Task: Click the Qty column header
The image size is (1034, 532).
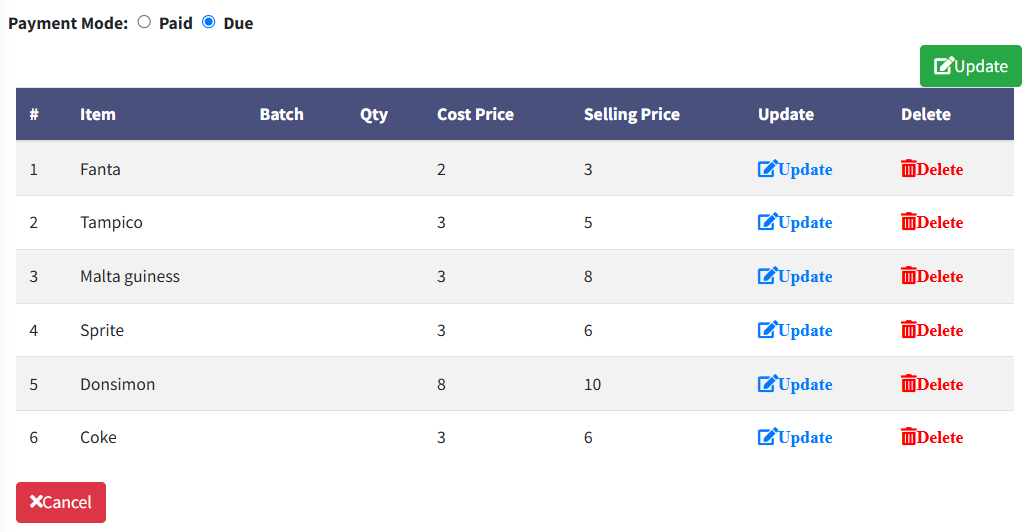Action: (x=373, y=115)
